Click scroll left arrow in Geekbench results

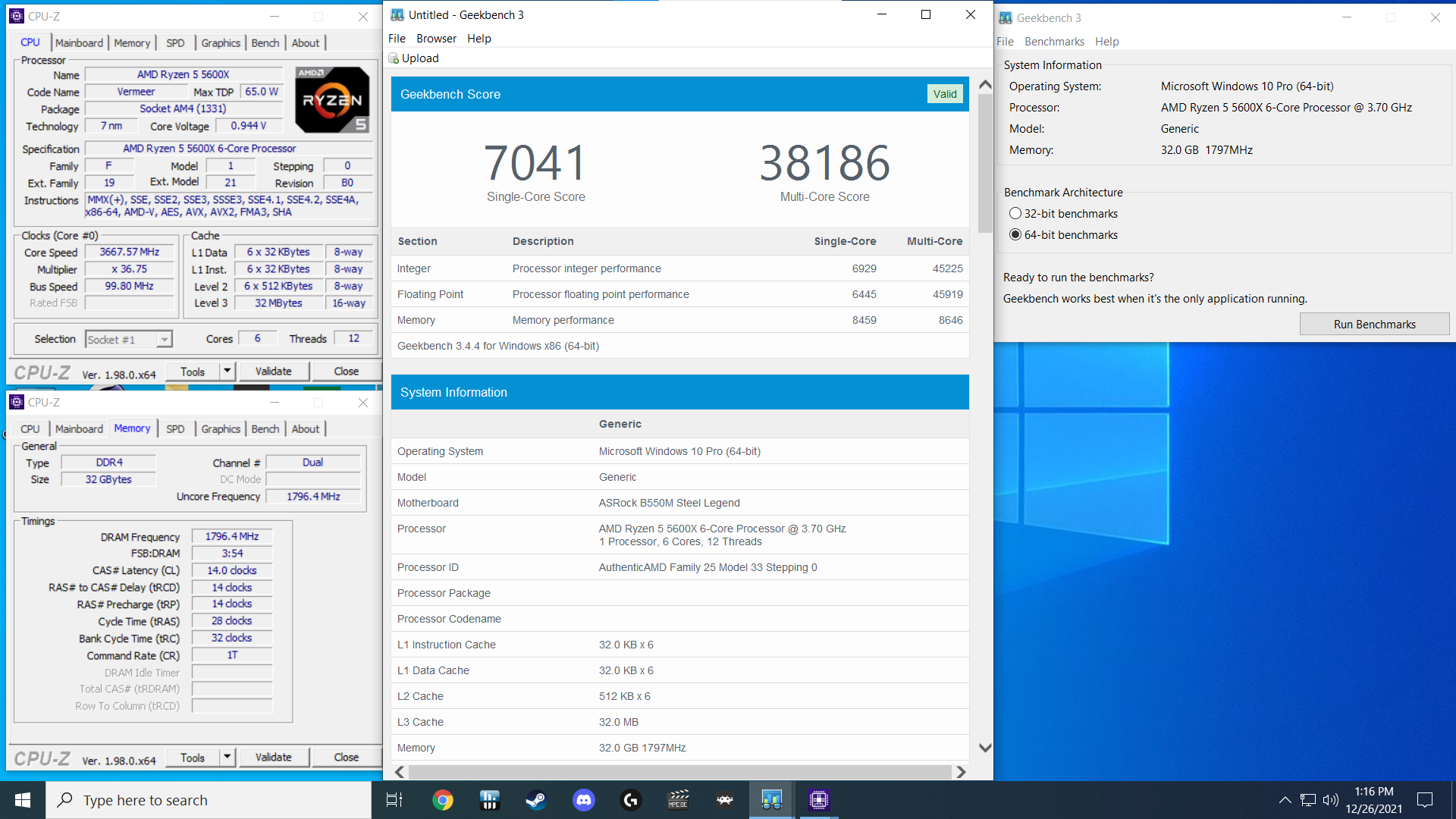pyautogui.click(x=400, y=772)
